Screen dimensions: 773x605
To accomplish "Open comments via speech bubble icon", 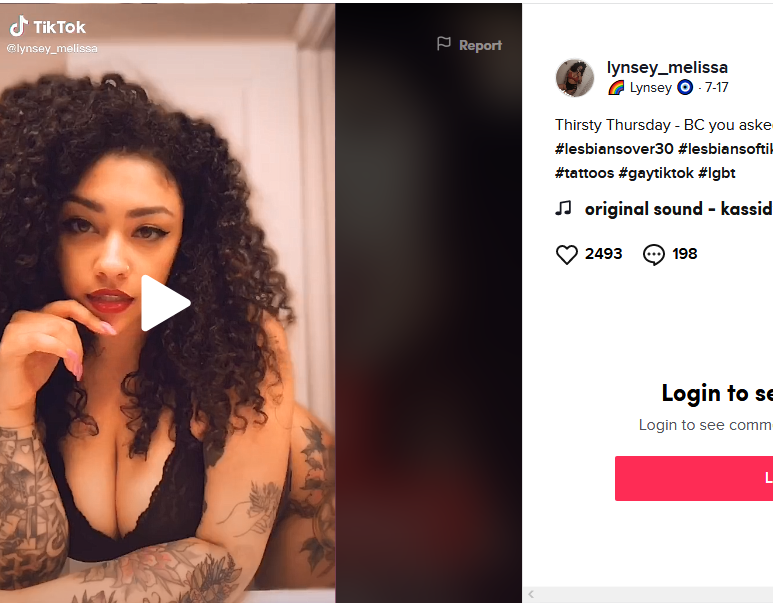I will tap(654, 255).
